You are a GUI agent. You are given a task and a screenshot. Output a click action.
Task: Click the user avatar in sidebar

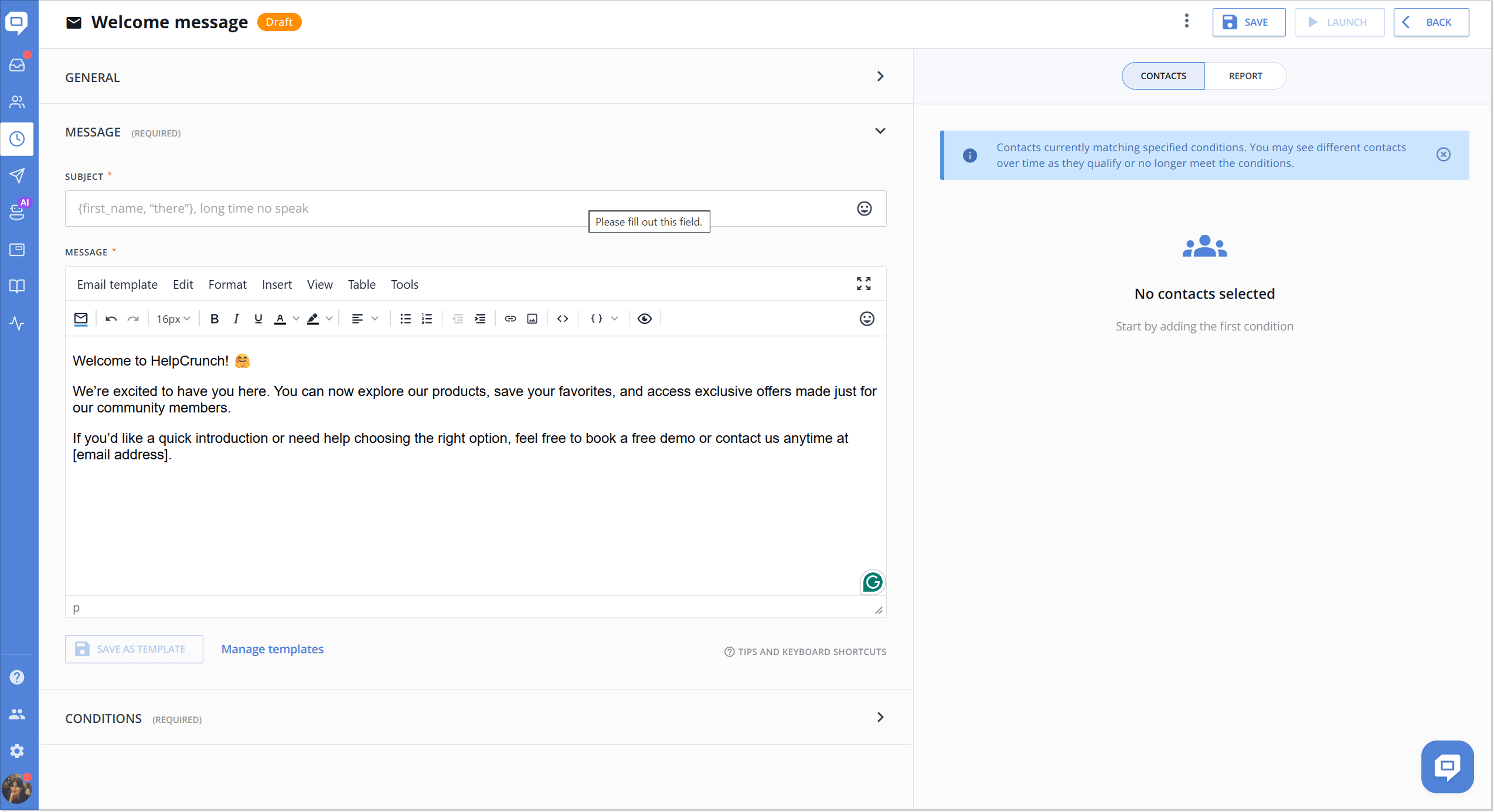click(x=16, y=789)
